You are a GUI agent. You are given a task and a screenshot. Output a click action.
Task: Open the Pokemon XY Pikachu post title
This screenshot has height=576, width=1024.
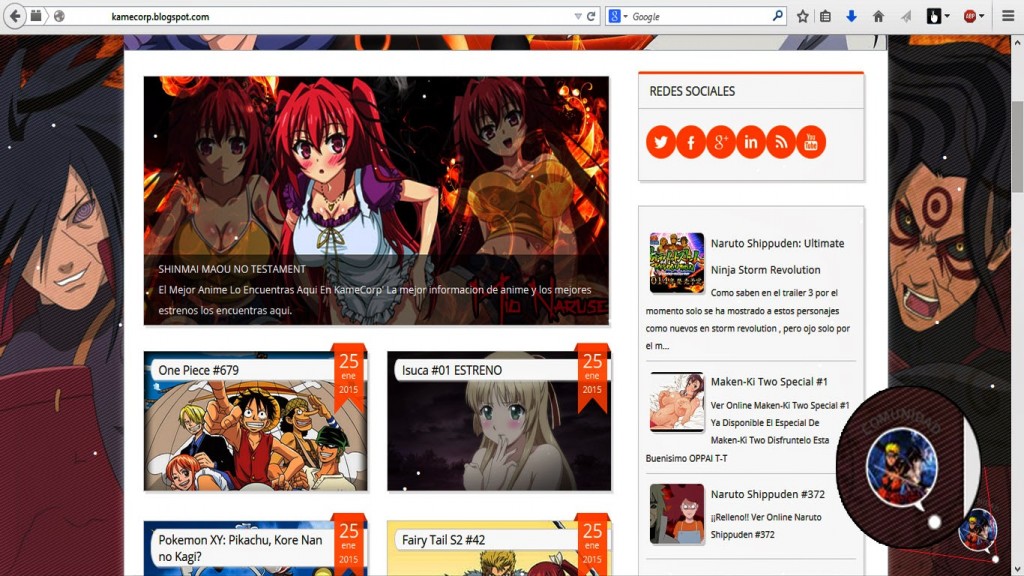240,548
